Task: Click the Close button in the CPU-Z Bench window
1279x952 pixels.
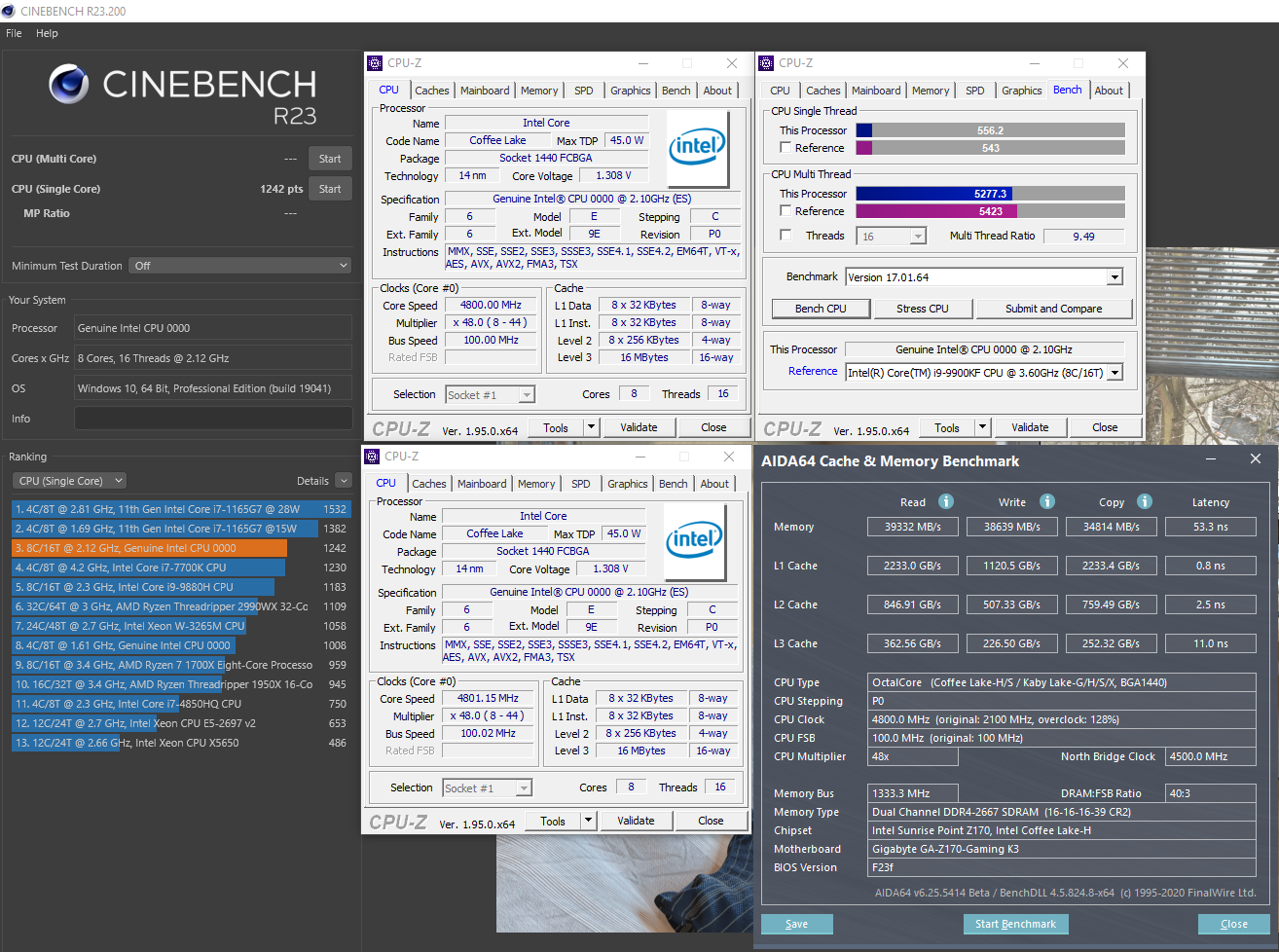Action: (1105, 427)
